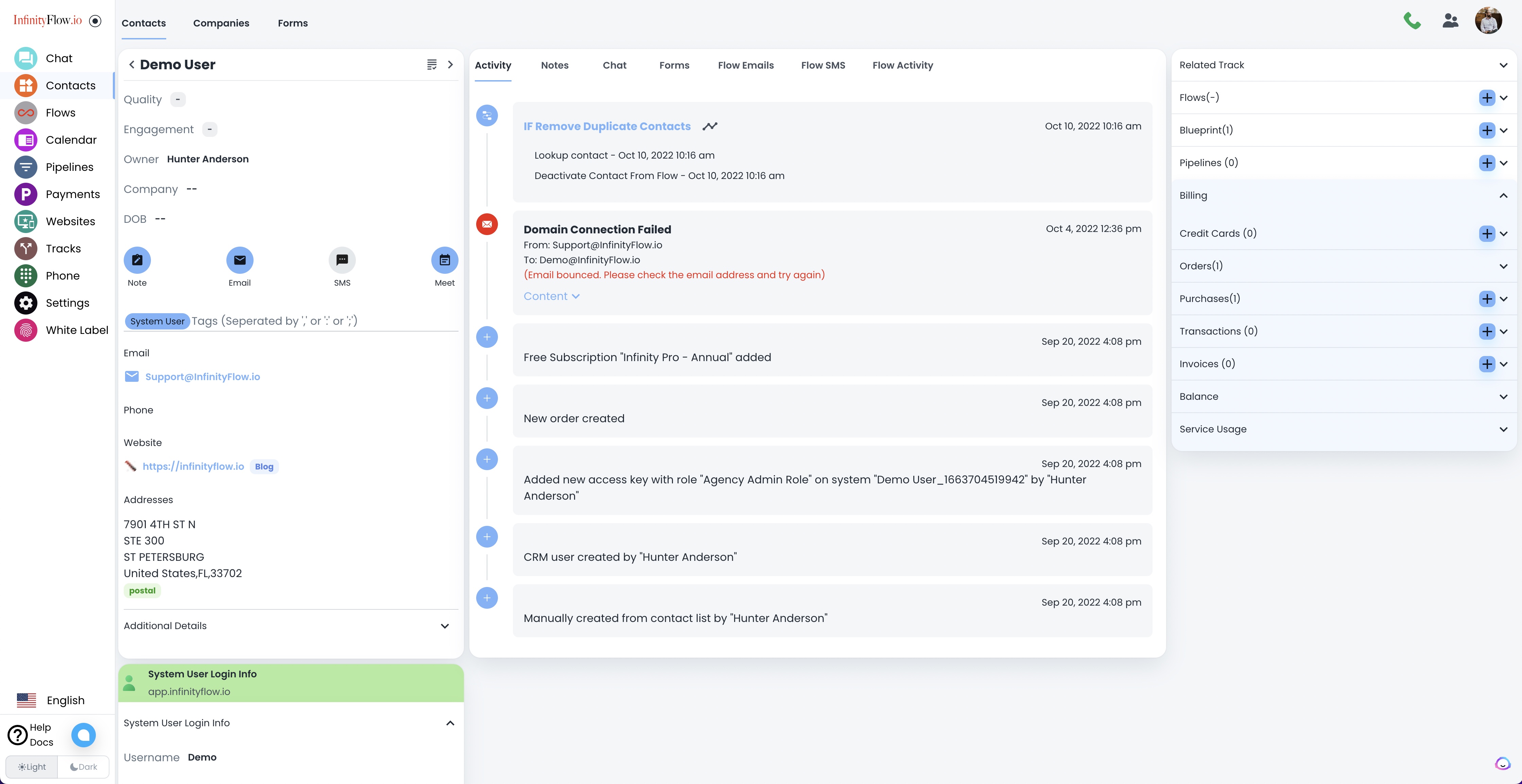Open the link https://infinityflow.io
The height and width of the screenshot is (784, 1522).
pyautogui.click(x=193, y=466)
